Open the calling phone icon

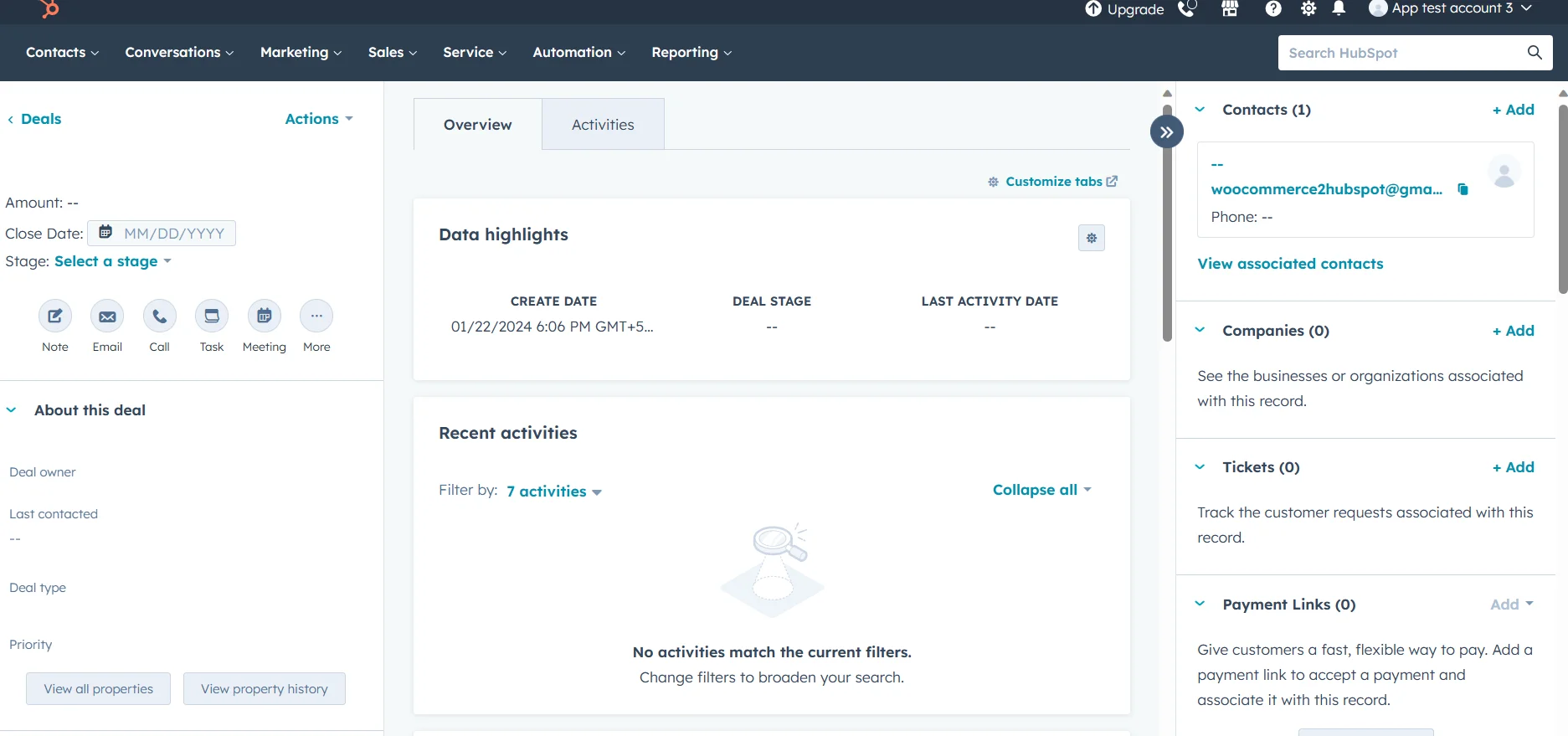click(1187, 8)
